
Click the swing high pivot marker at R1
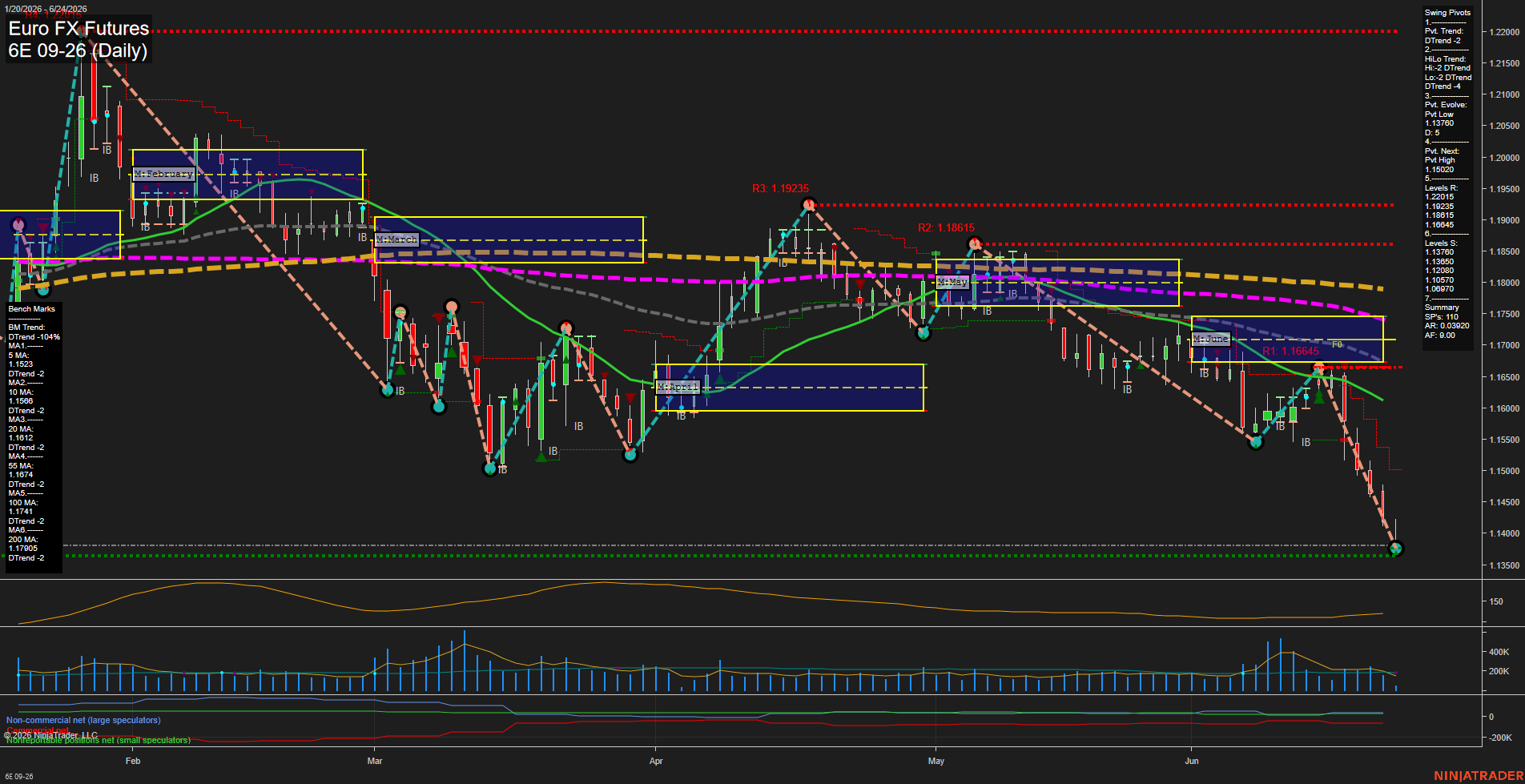coord(1319,368)
